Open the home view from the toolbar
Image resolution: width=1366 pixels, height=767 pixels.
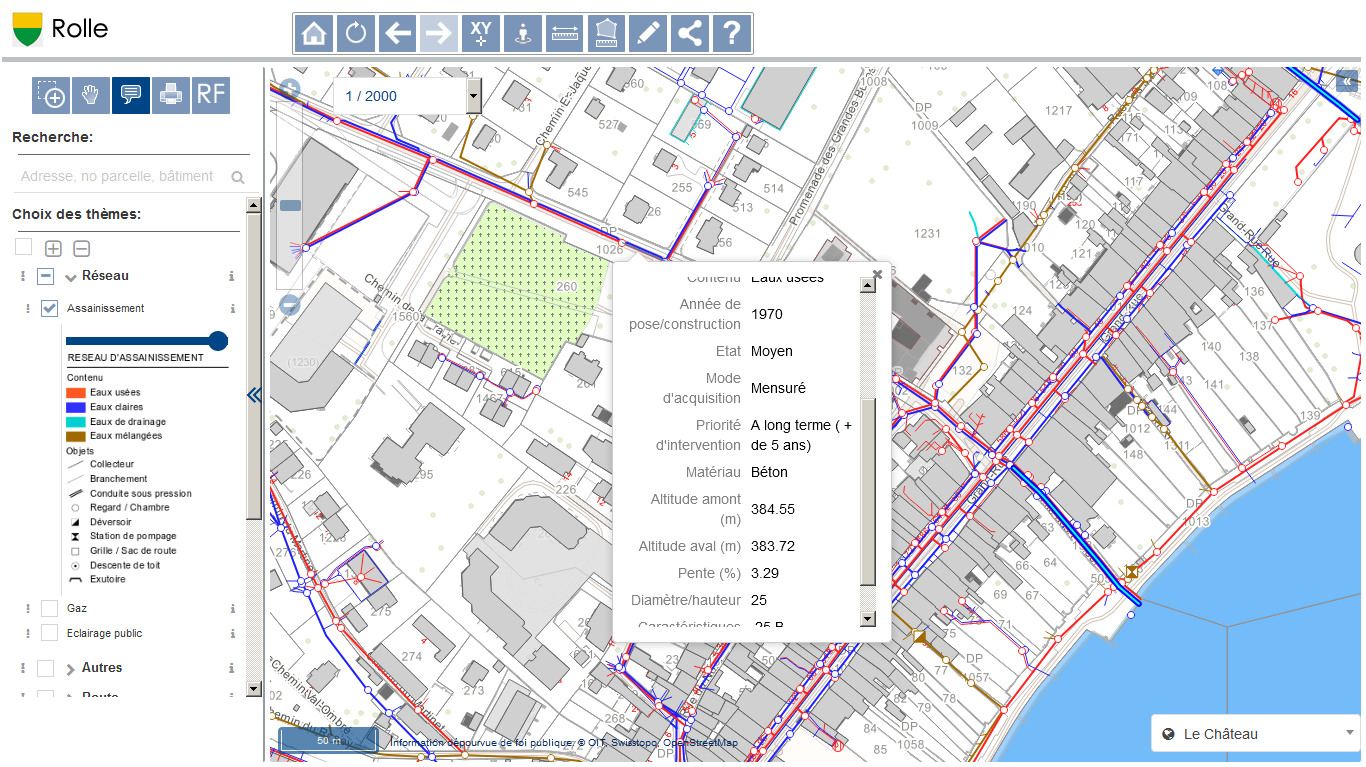coord(313,33)
